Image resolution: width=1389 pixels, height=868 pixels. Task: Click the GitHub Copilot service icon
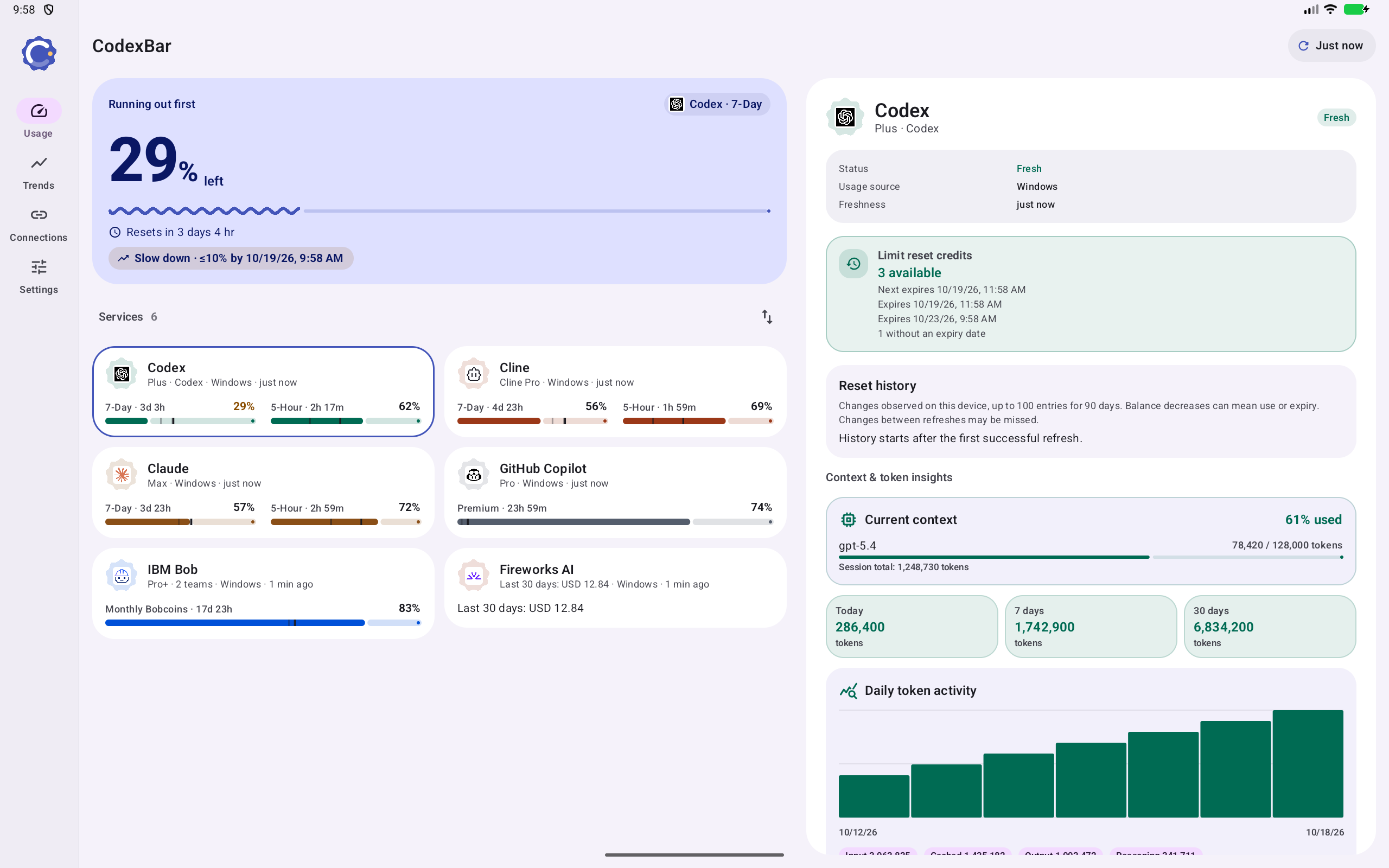[474, 475]
